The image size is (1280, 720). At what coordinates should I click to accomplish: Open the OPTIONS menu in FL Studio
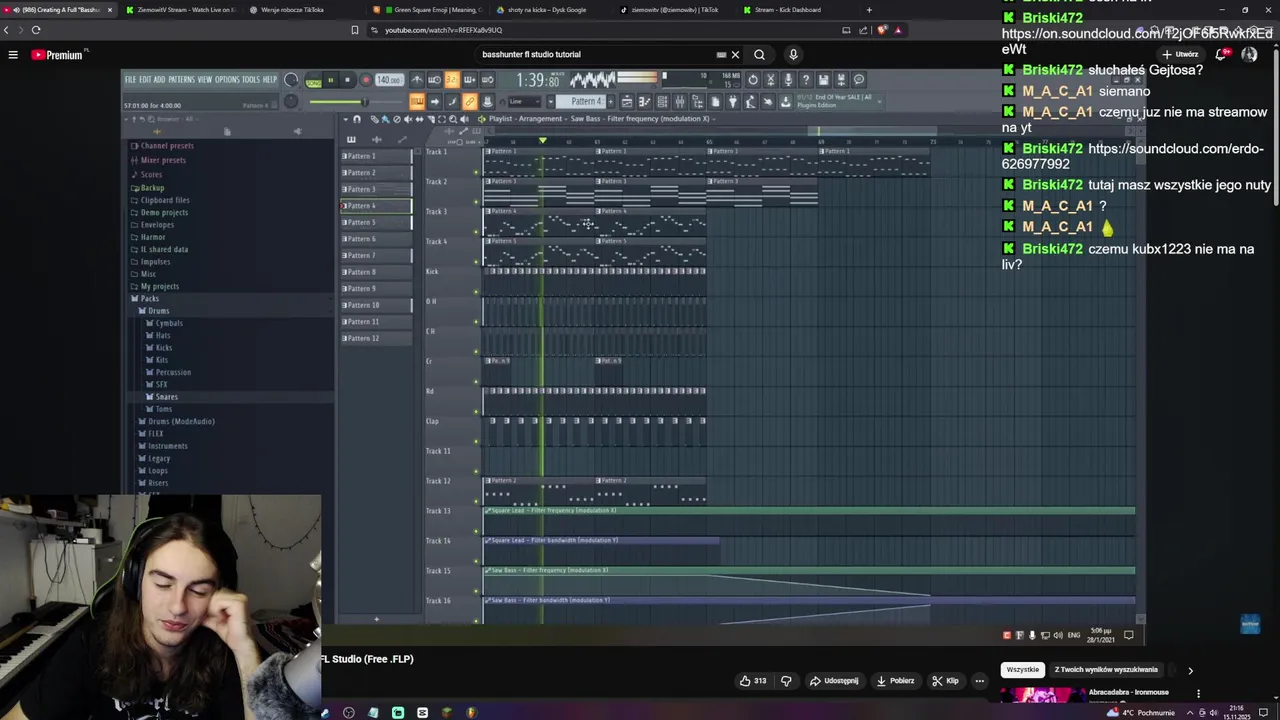coord(227,79)
